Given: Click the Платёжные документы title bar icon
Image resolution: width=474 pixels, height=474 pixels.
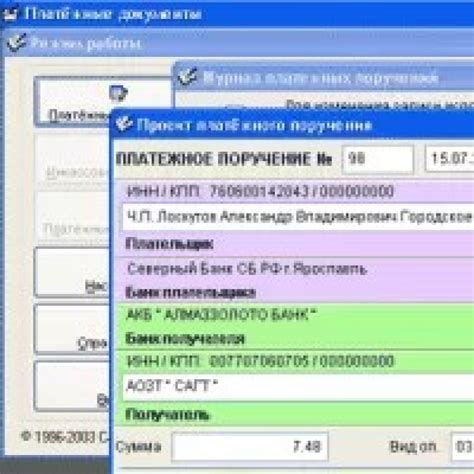Looking at the screenshot, I should click(x=10, y=15).
